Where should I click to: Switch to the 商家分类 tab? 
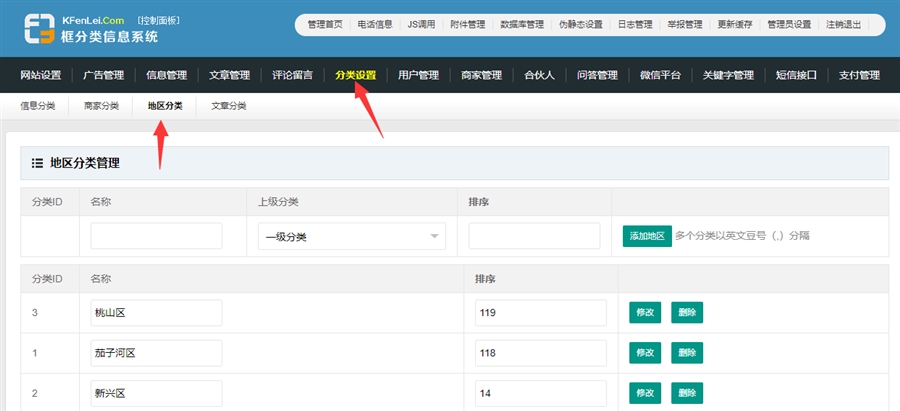point(101,105)
